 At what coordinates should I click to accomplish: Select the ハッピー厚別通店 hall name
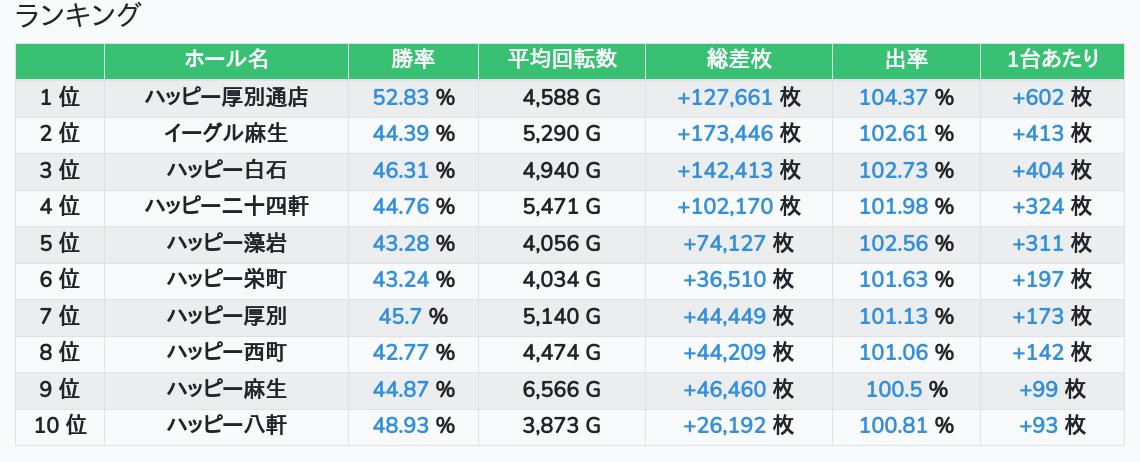click(226, 97)
